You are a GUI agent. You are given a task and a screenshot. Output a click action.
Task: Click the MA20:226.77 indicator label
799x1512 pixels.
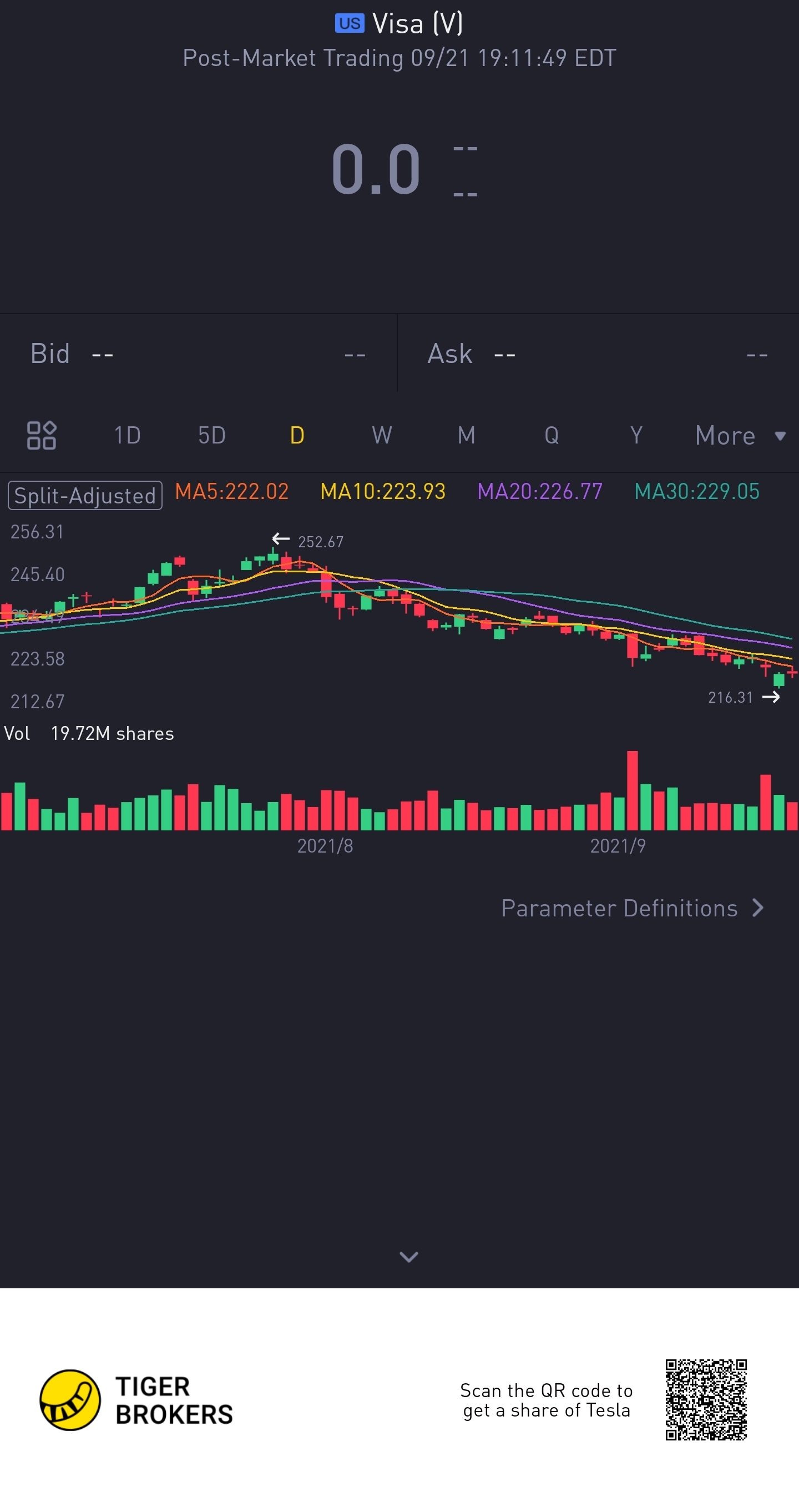click(540, 491)
